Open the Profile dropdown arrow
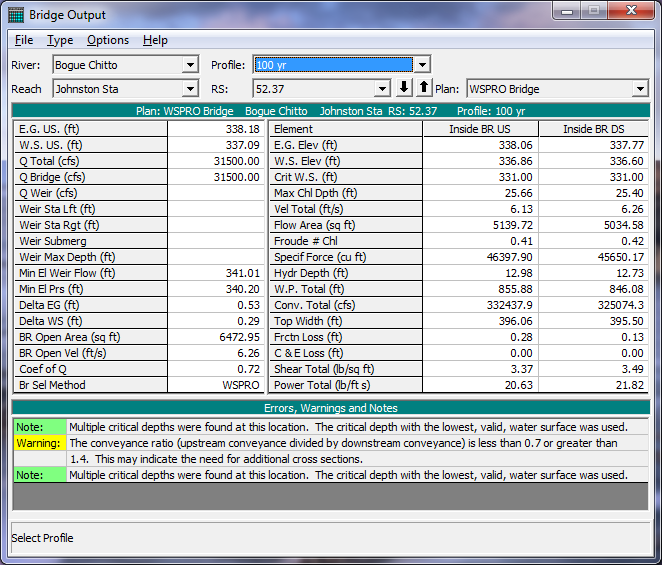 point(422,65)
